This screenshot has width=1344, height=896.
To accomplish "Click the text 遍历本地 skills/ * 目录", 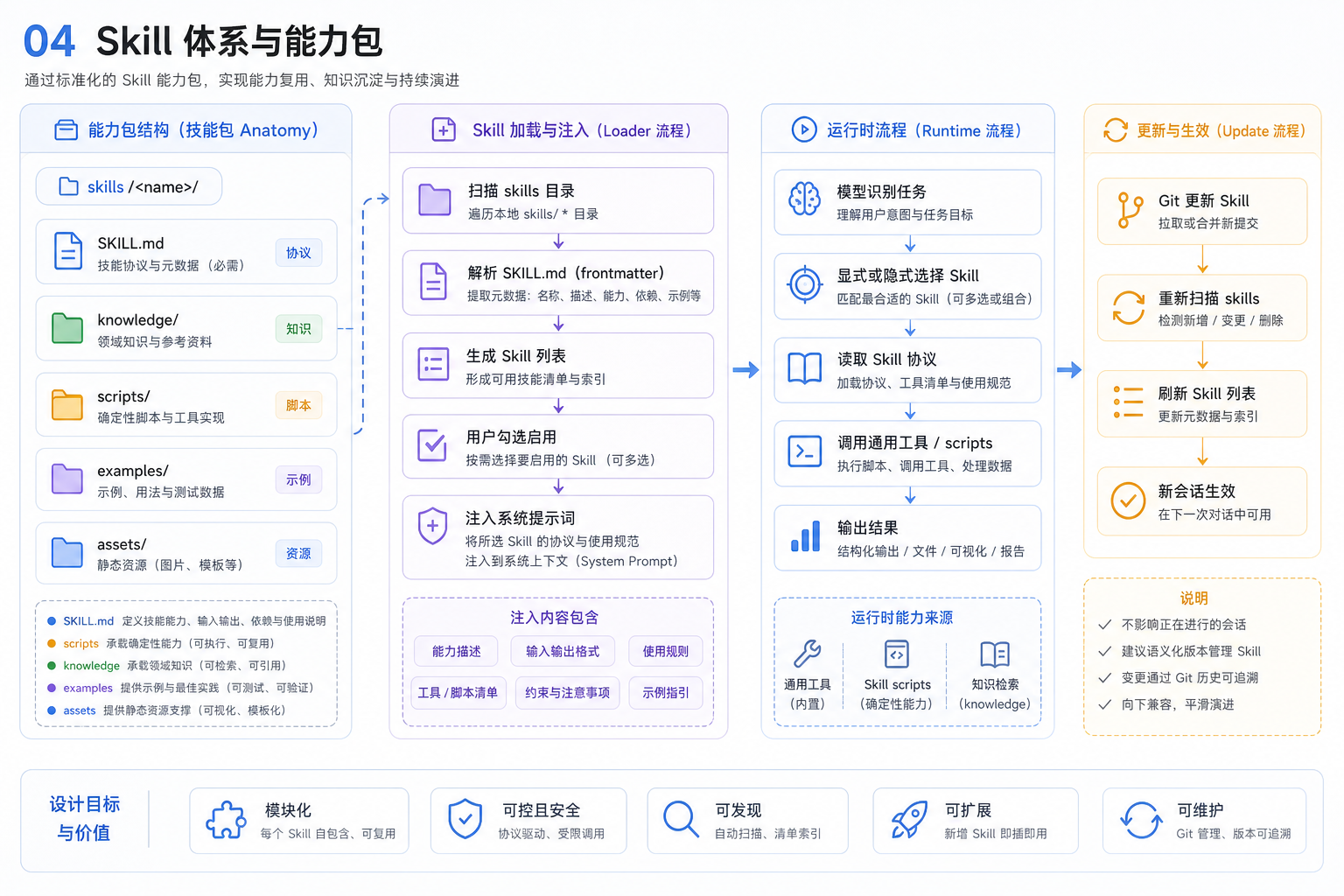I will click(x=533, y=213).
